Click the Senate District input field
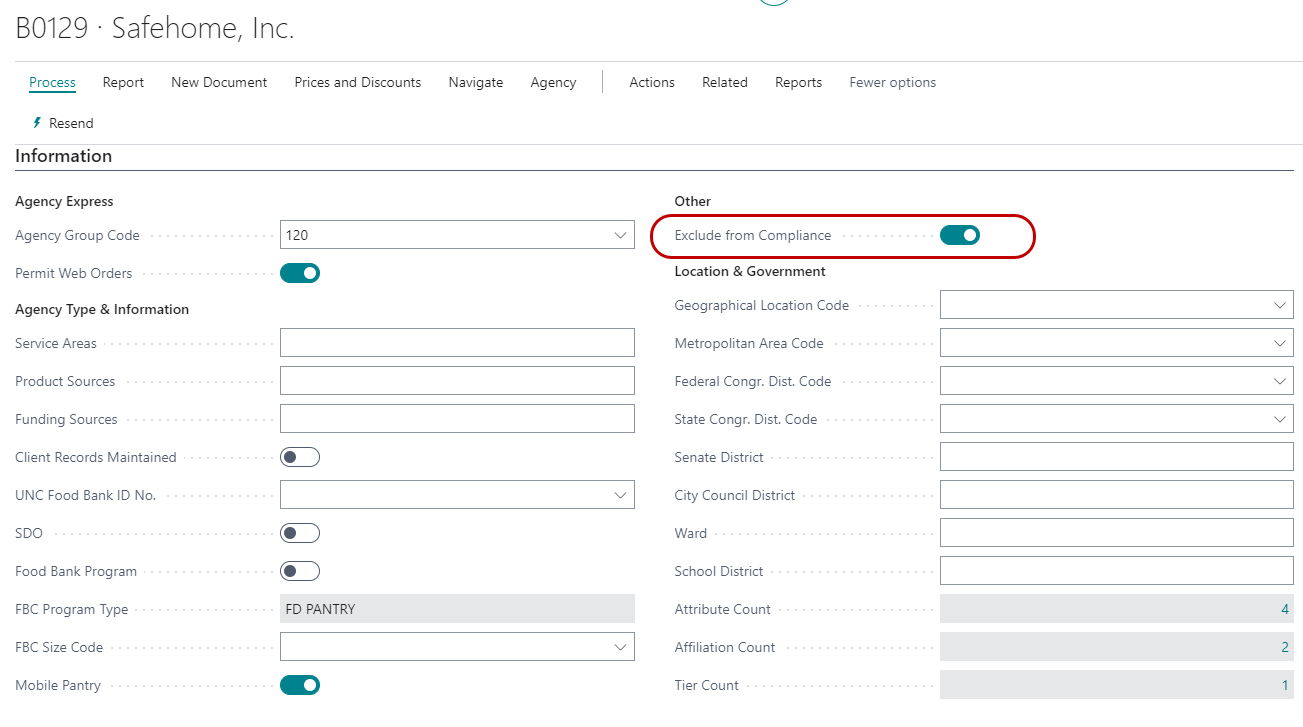The width and height of the screenshot is (1303, 727). point(1116,457)
